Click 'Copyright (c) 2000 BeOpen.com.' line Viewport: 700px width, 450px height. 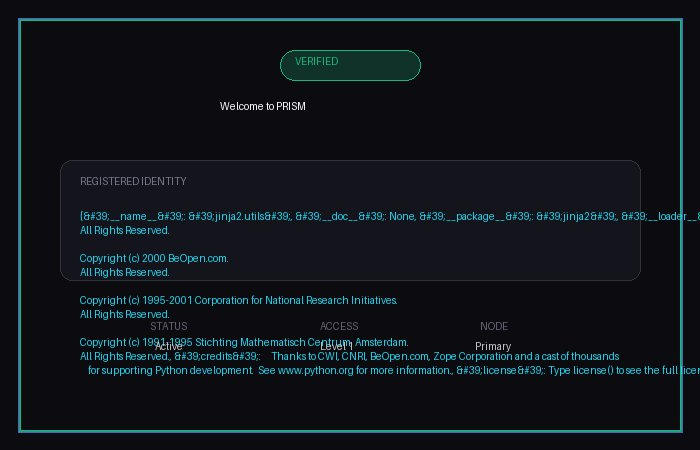pos(154,258)
